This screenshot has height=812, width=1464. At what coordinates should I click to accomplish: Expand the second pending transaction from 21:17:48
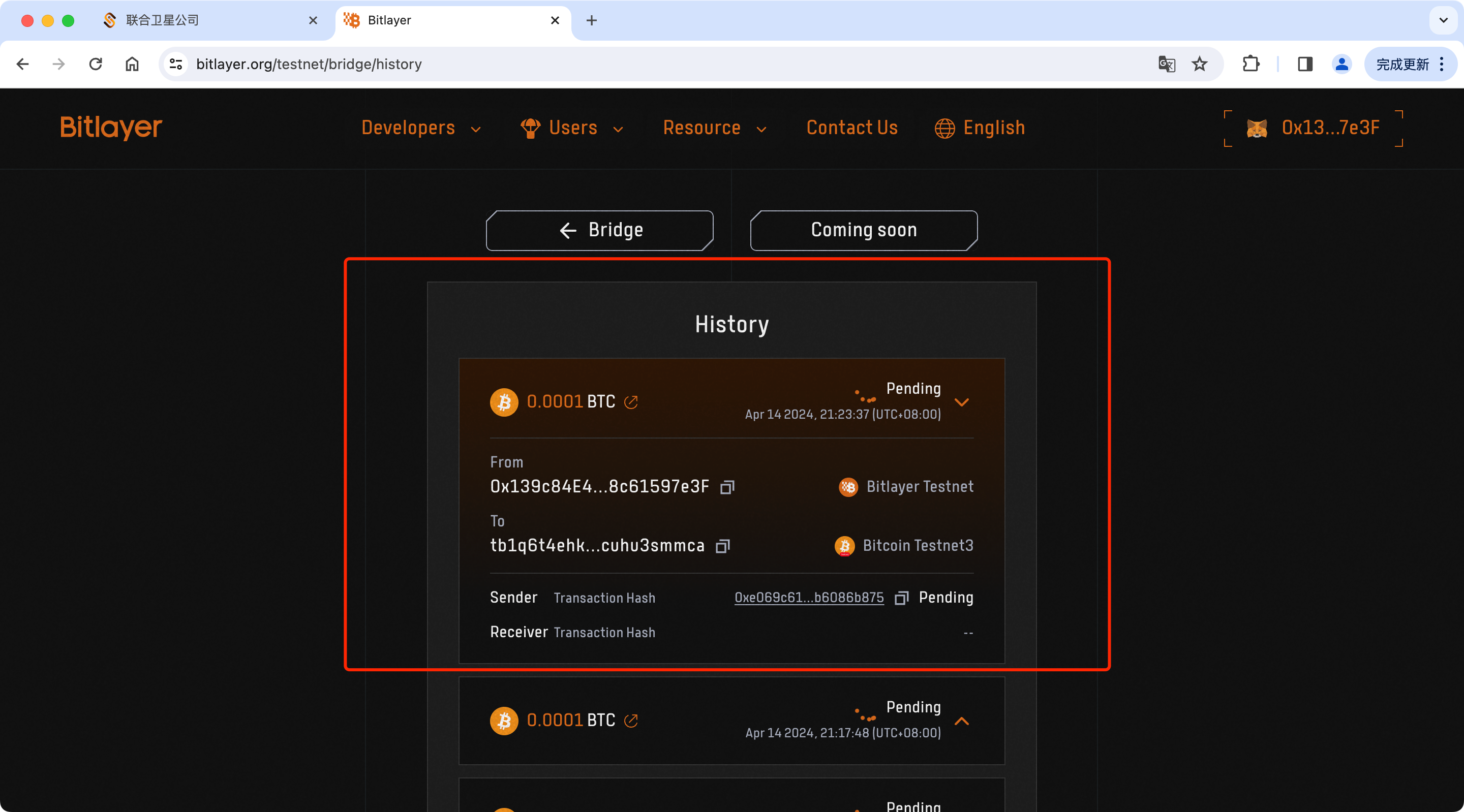tap(962, 721)
